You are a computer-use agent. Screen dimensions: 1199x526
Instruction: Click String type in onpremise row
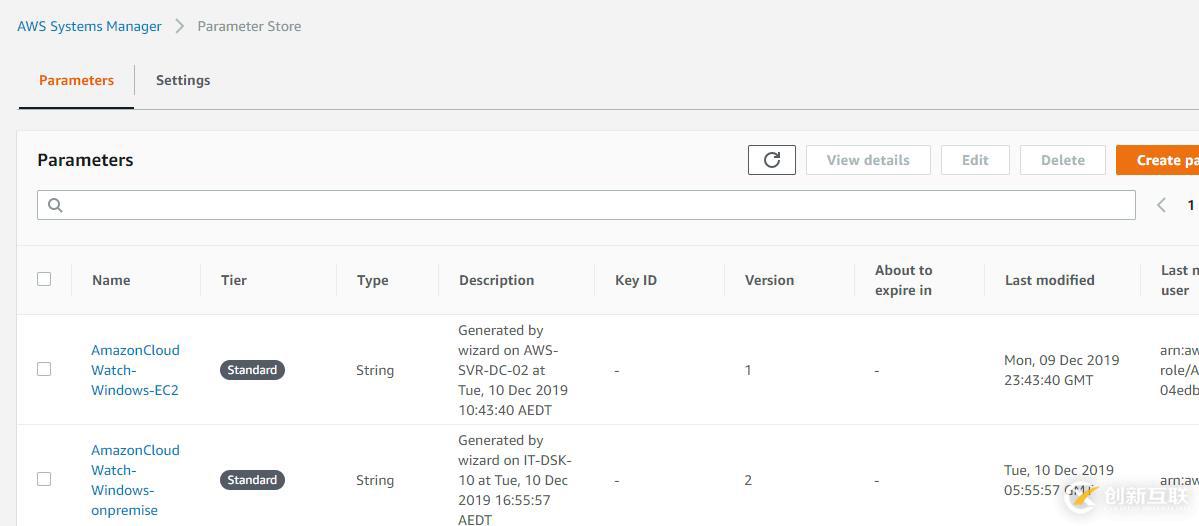(375, 480)
